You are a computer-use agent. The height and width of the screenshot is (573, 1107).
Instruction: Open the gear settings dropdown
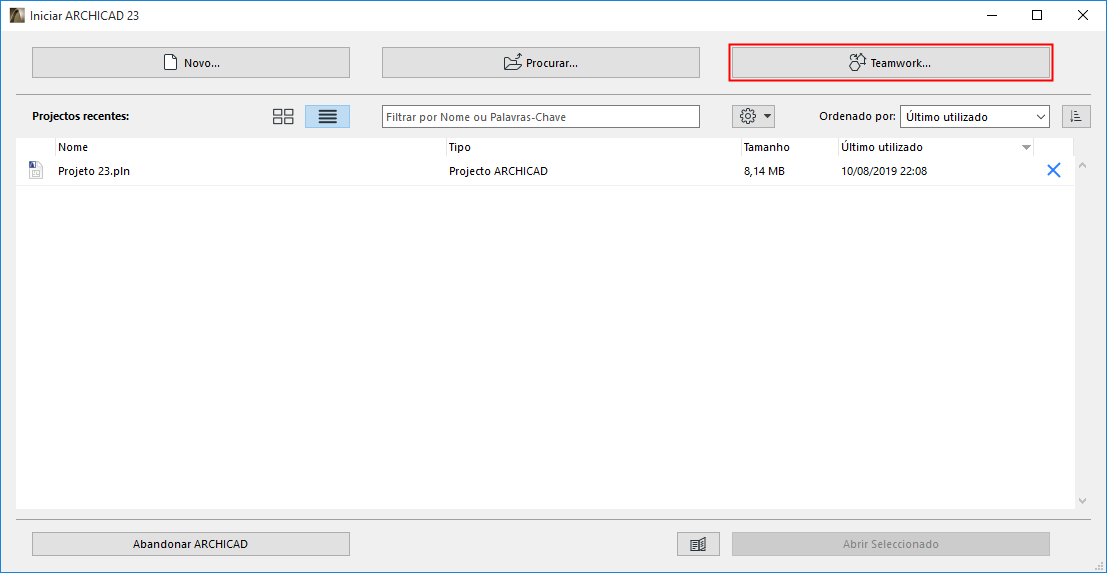coord(753,116)
